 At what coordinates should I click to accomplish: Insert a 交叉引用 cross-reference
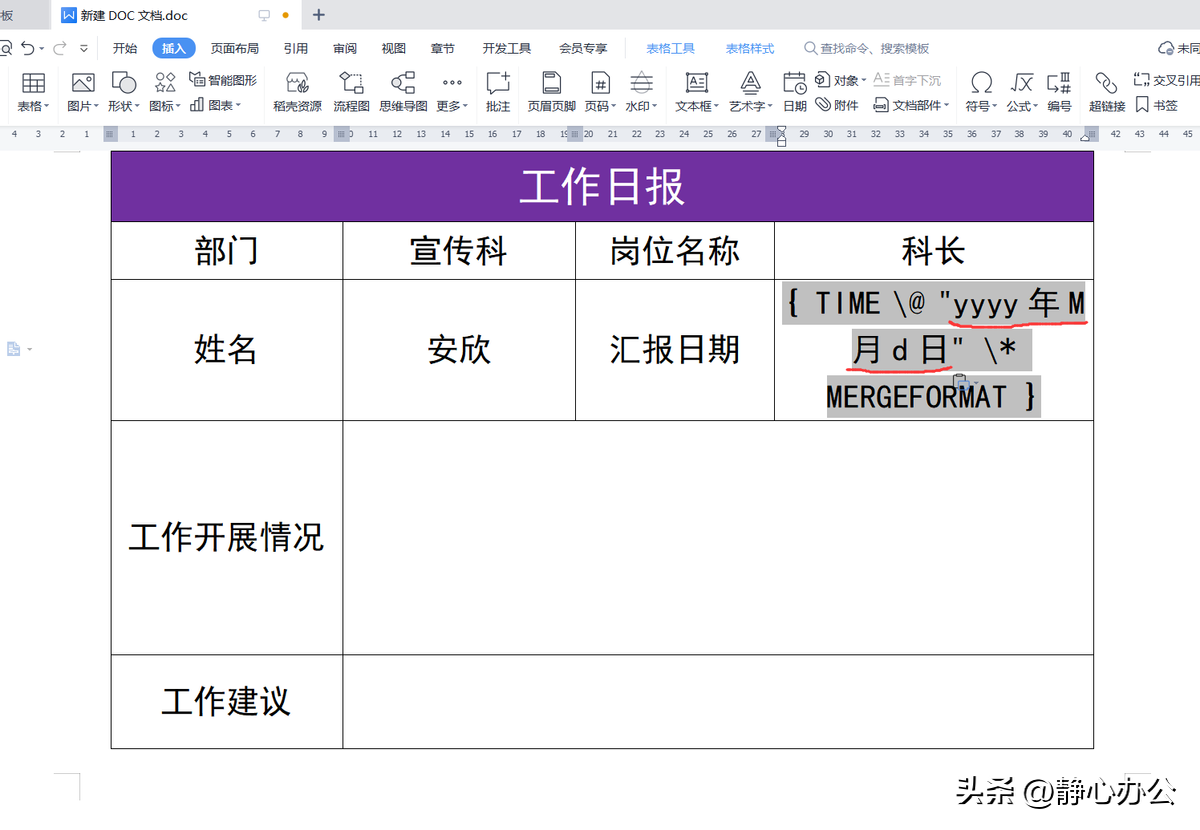[x=1167, y=80]
